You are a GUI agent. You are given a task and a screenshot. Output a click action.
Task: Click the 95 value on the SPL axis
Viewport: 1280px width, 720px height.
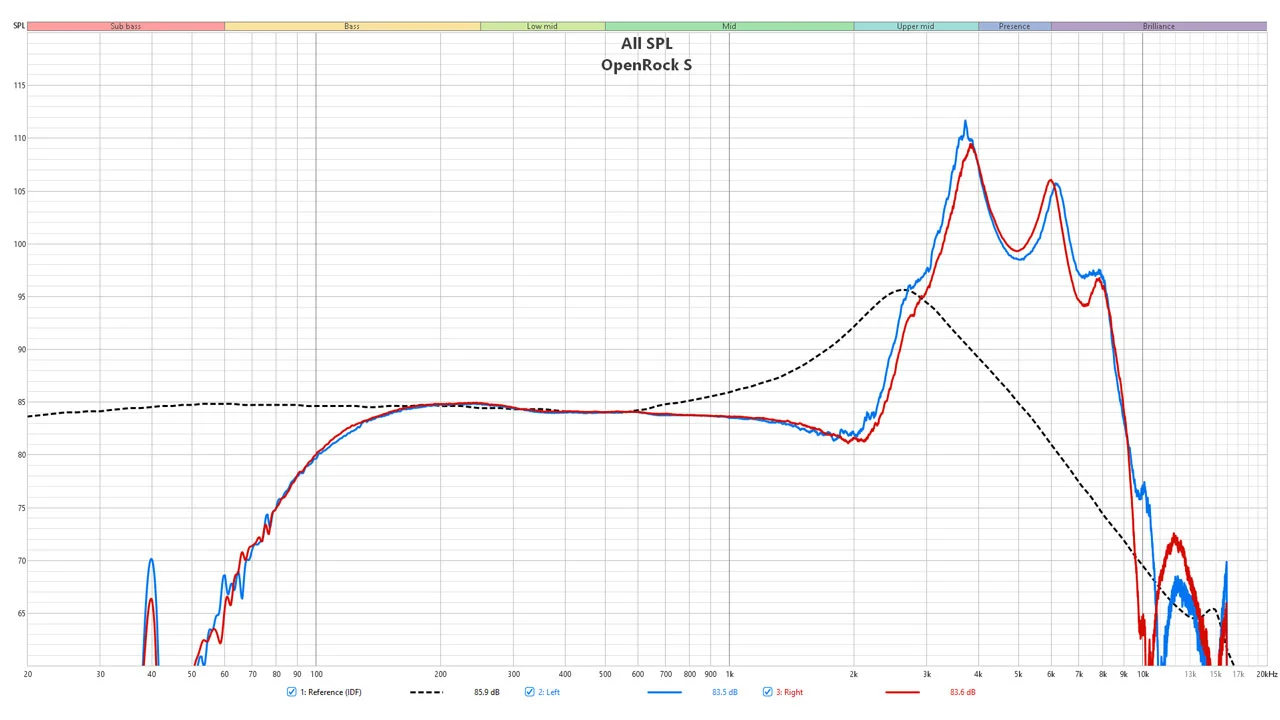[20, 297]
